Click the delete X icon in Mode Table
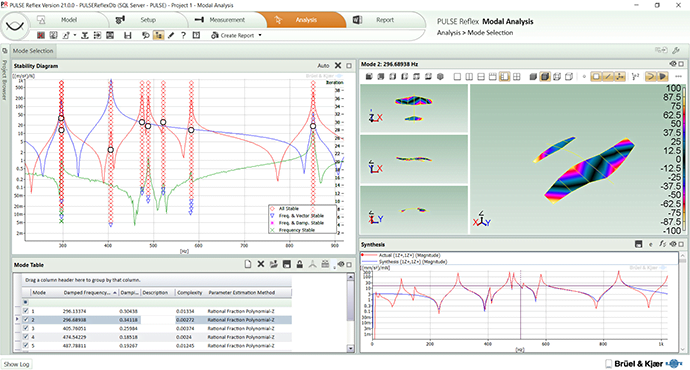This screenshot has height=370, width=690. (x=261, y=264)
